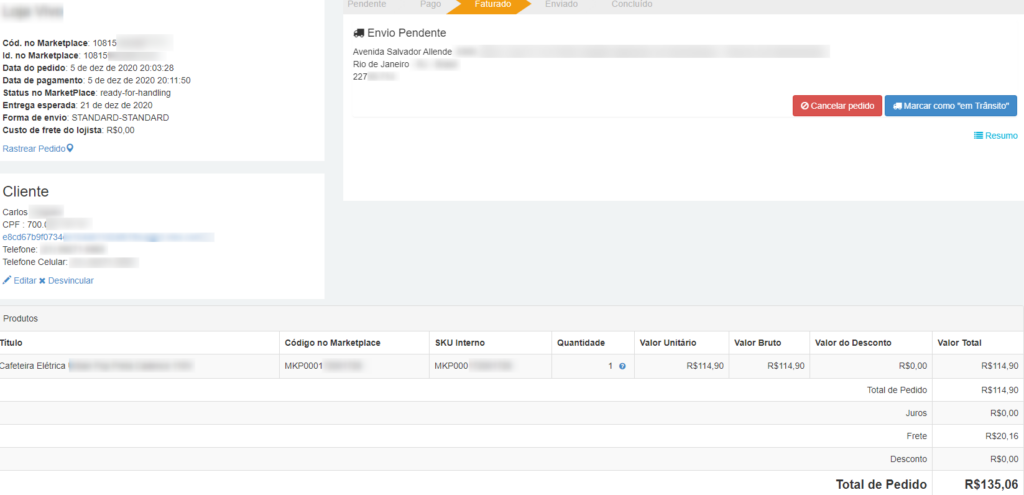The height and width of the screenshot is (495, 1024).
Task: Open the Concluído status step
Action: click(631, 5)
